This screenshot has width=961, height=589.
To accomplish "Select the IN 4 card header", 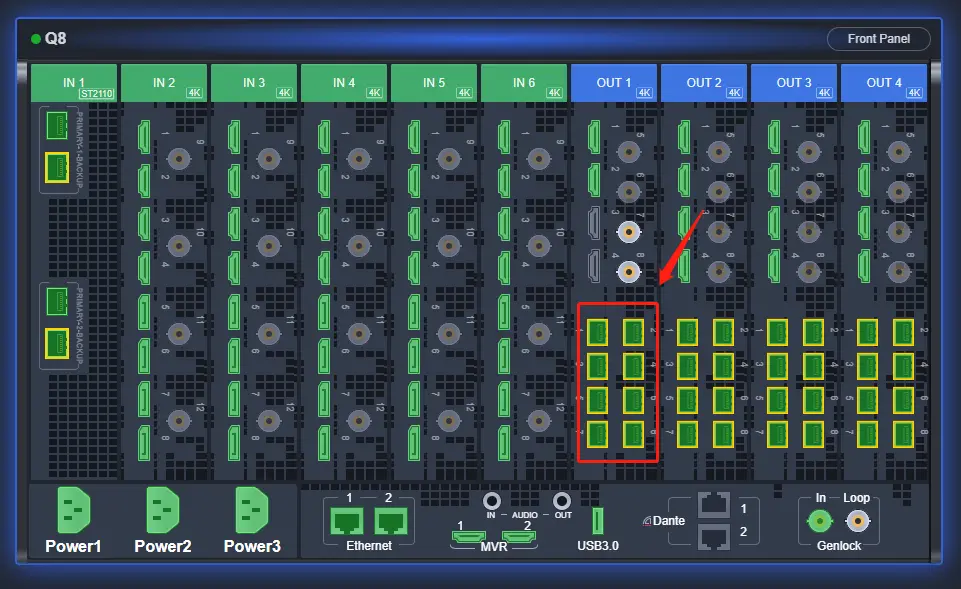I will [x=344, y=83].
